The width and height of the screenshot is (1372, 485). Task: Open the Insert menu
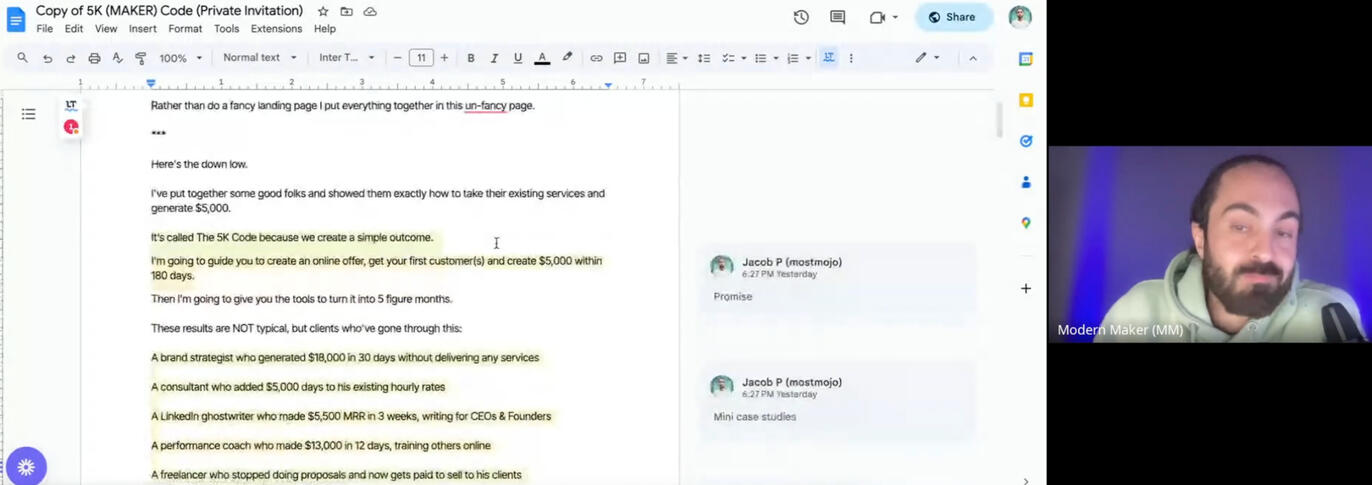pos(142,29)
